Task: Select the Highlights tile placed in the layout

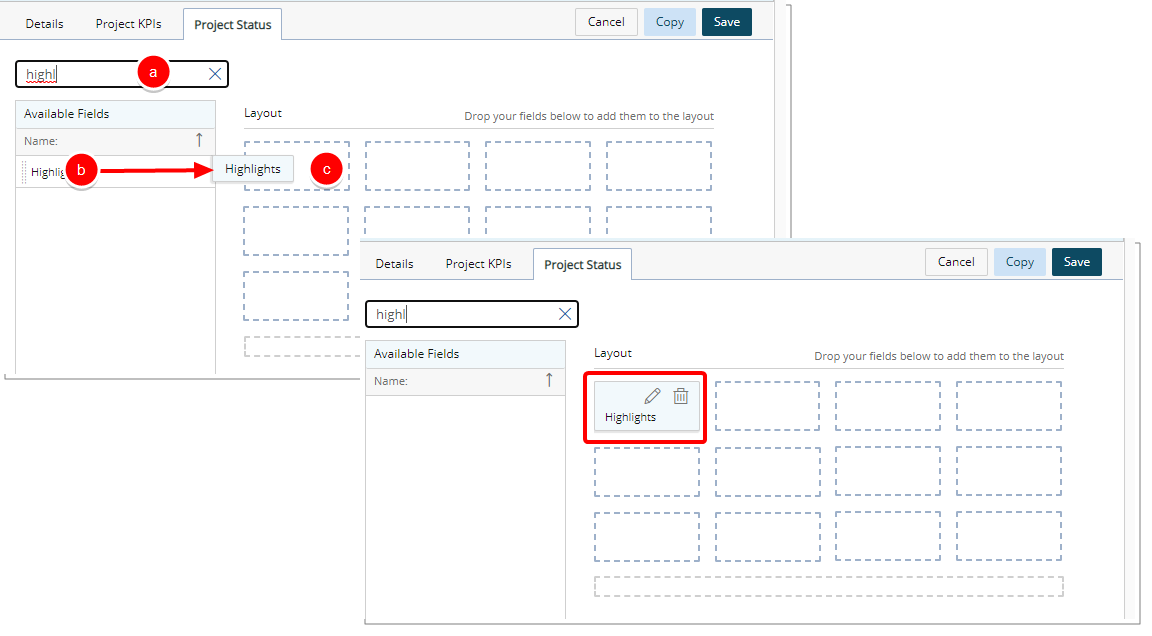Action: (647, 406)
